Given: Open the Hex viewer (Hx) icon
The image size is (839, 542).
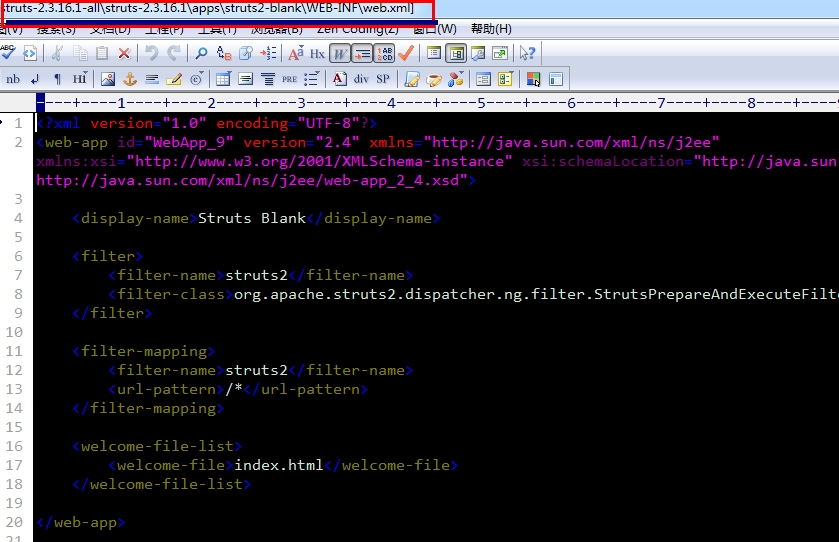Looking at the screenshot, I should point(317,53).
